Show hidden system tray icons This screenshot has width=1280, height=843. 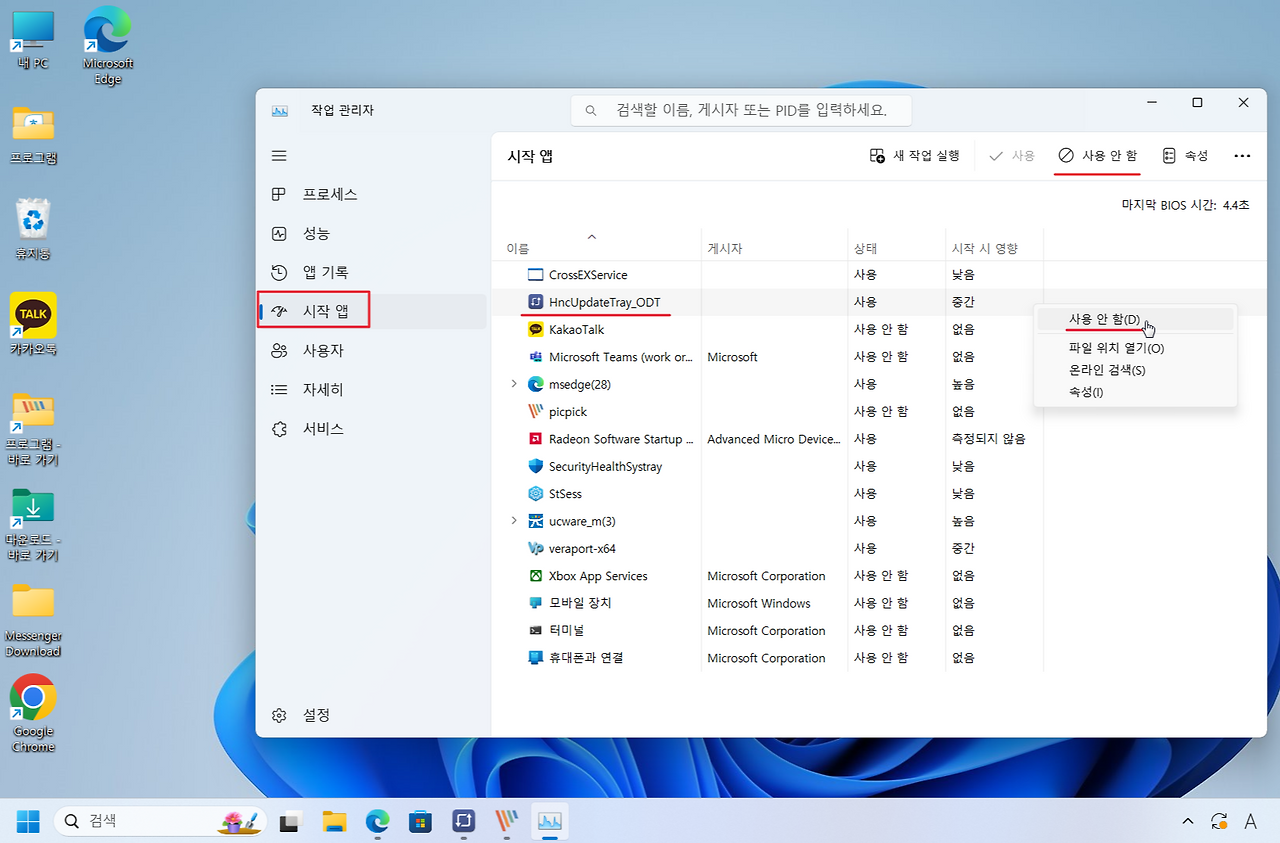coord(1187,822)
